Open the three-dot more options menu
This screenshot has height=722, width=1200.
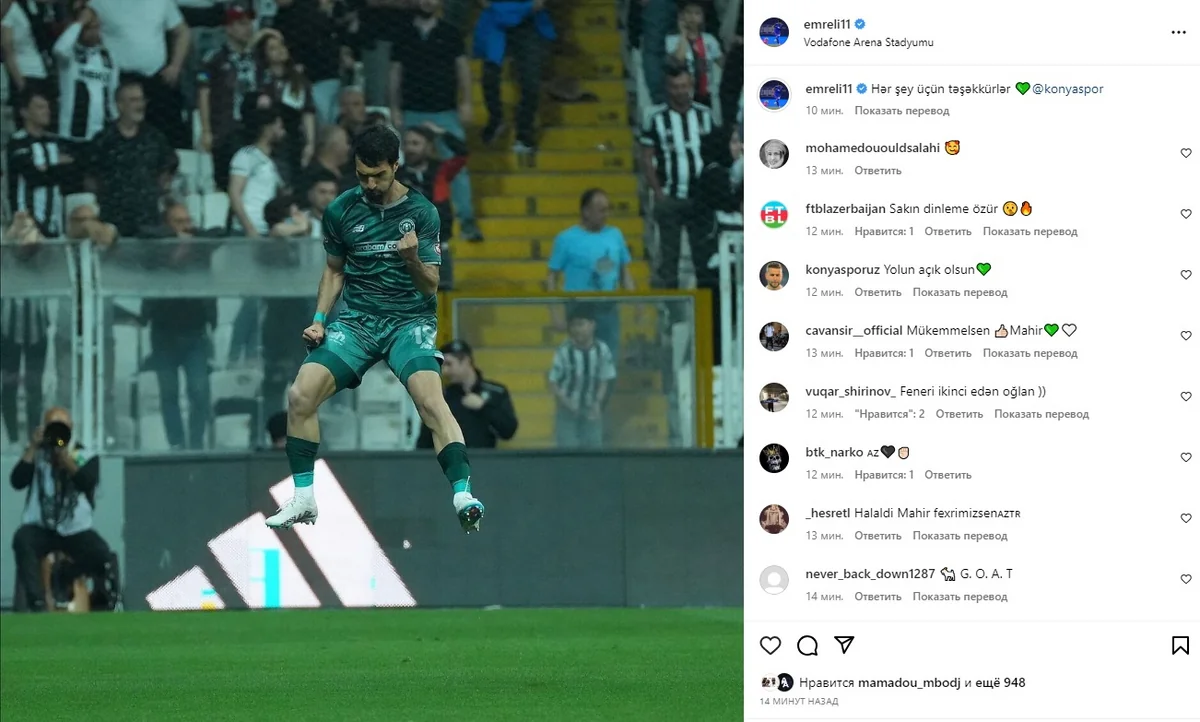[x=1178, y=32]
